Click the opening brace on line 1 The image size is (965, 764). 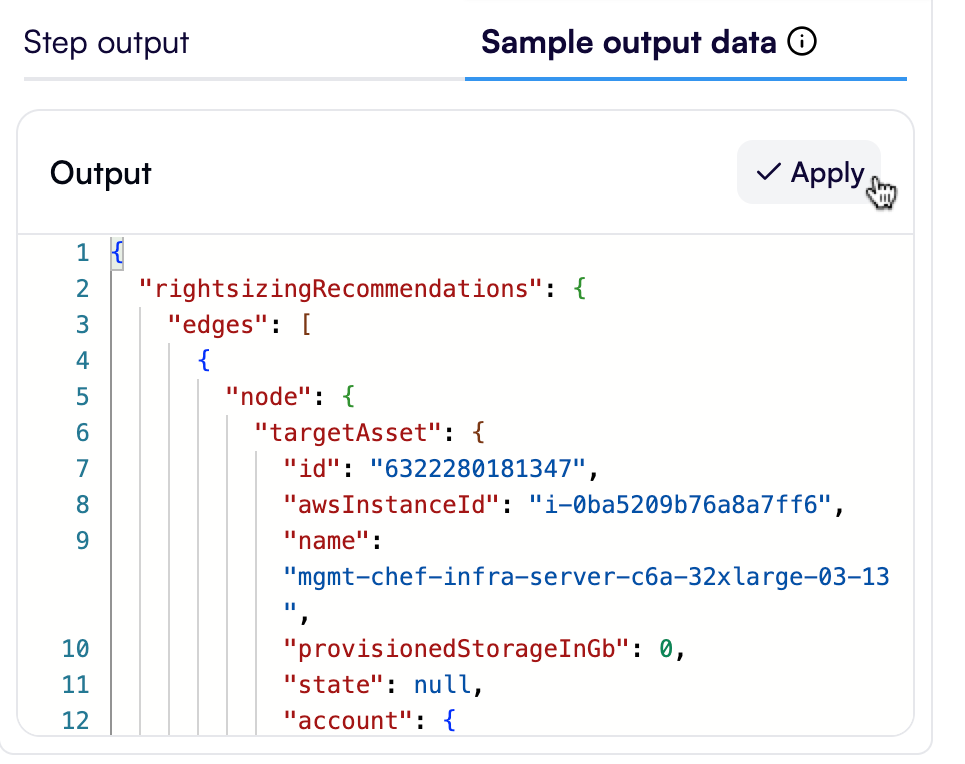pyautogui.click(x=118, y=252)
